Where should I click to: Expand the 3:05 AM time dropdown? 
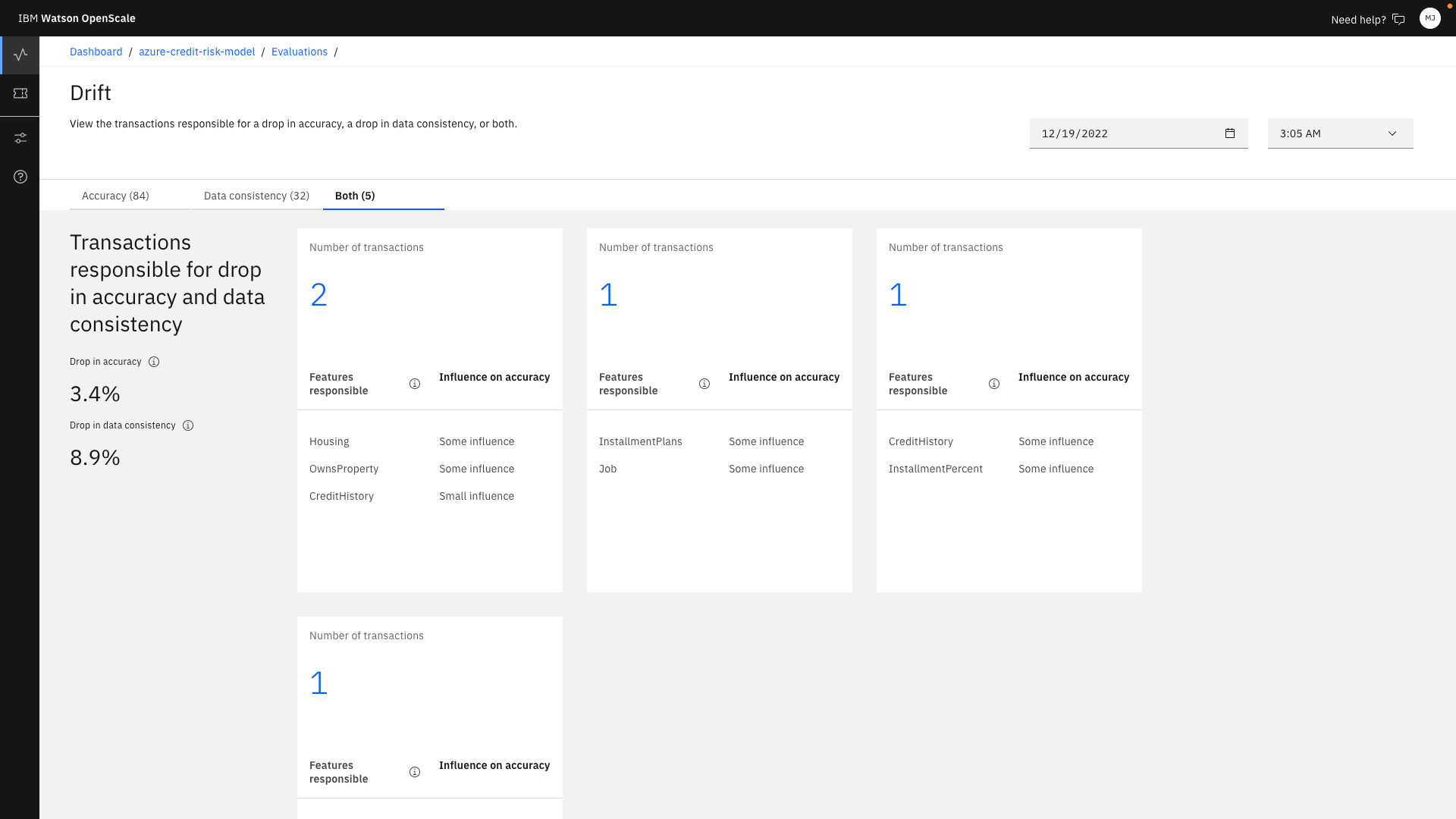(x=1340, y=133)
